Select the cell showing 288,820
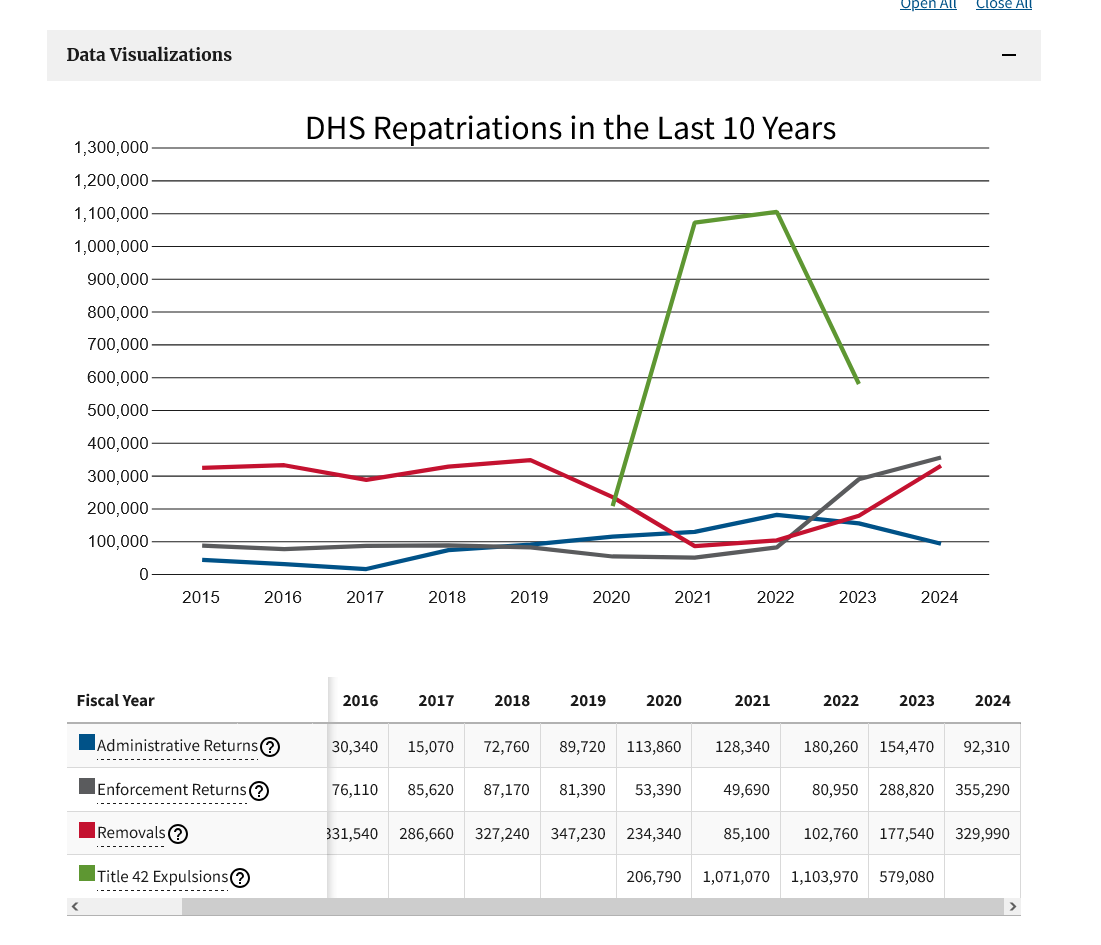Screen dimensions: 1101x945 pos(906,790)
